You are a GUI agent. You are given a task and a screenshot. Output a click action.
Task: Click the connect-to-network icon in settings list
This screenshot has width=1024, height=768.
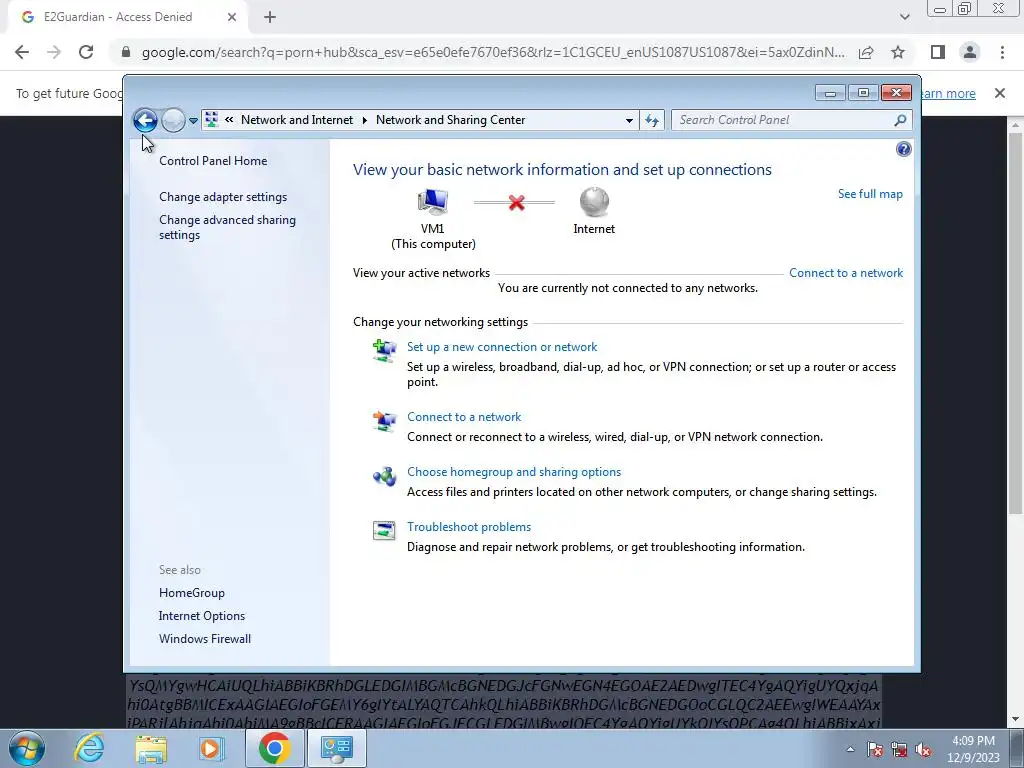click(x=384, y=421)
